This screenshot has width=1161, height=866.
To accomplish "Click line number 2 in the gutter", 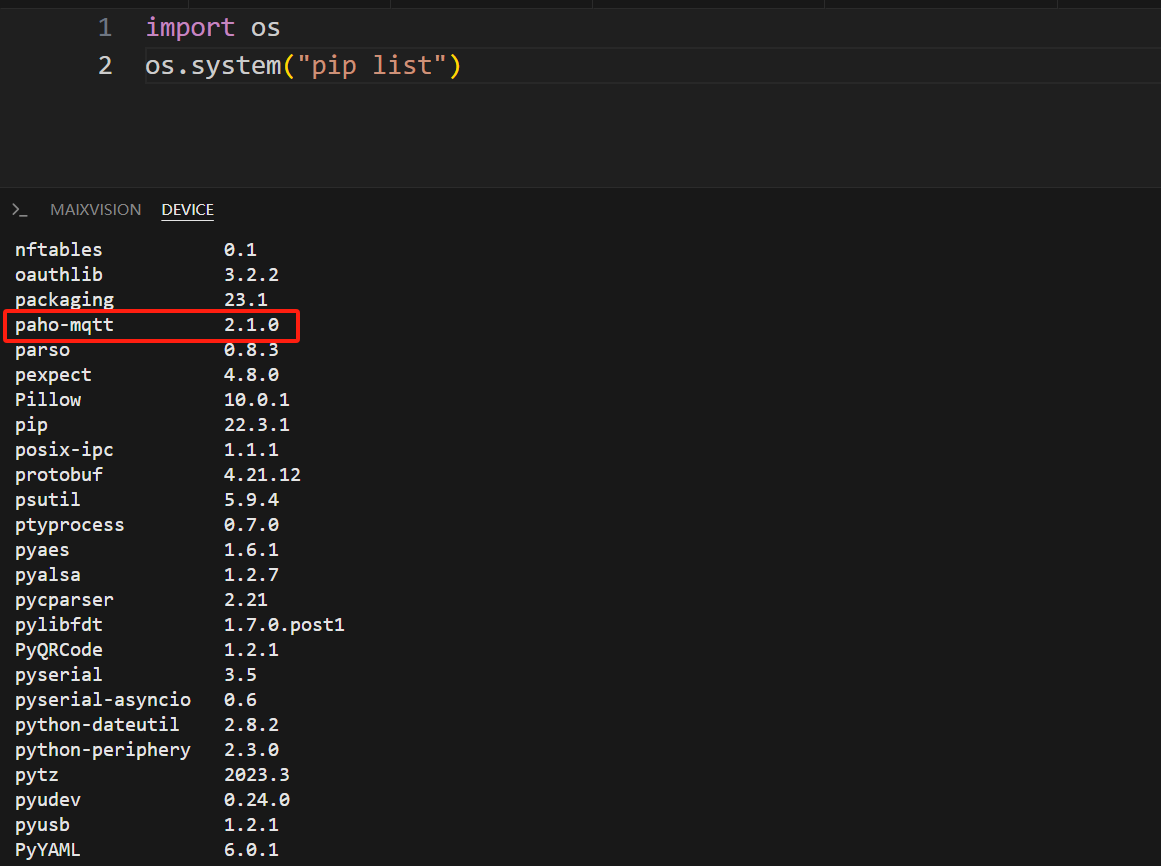I will (x=105, y=67).
